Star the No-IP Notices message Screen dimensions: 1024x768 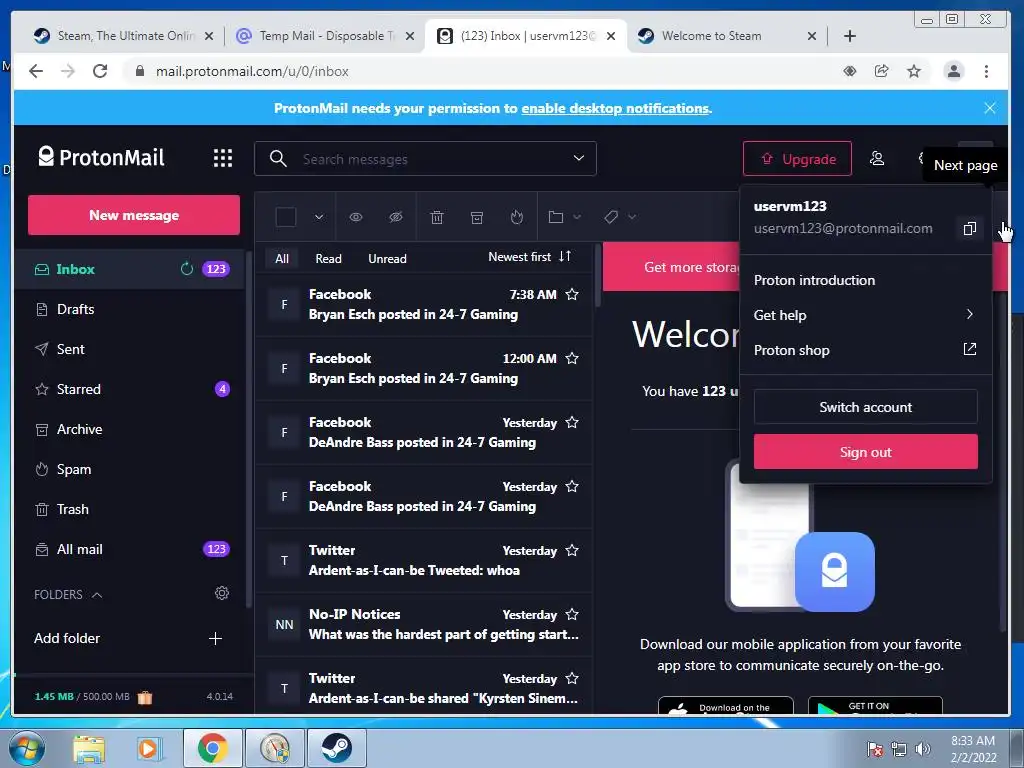(x=572, y=615)
